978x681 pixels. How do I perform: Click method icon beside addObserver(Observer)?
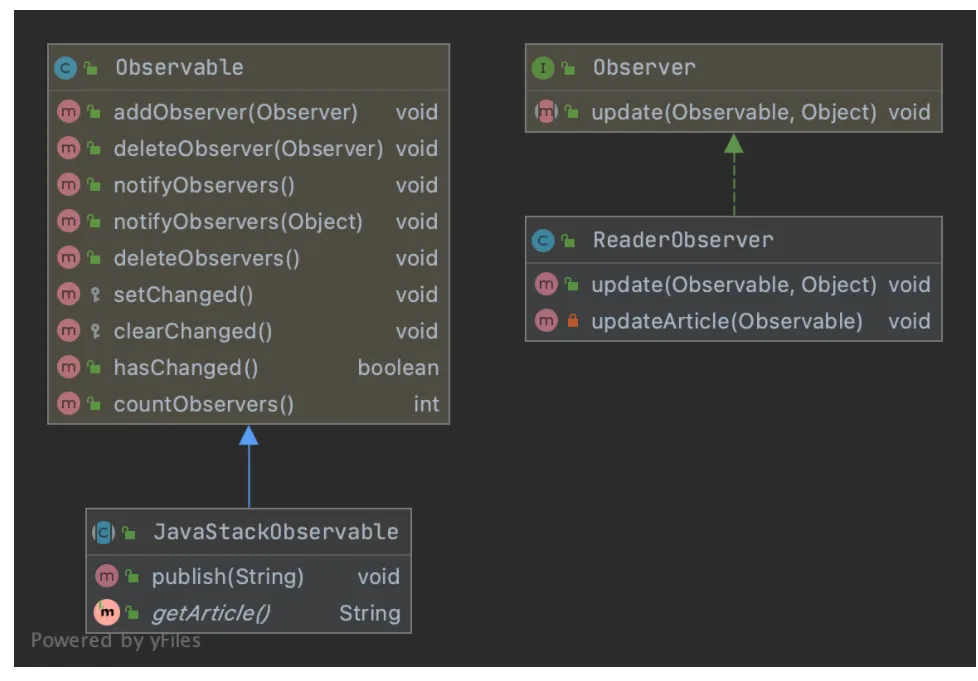click(68, 112)
